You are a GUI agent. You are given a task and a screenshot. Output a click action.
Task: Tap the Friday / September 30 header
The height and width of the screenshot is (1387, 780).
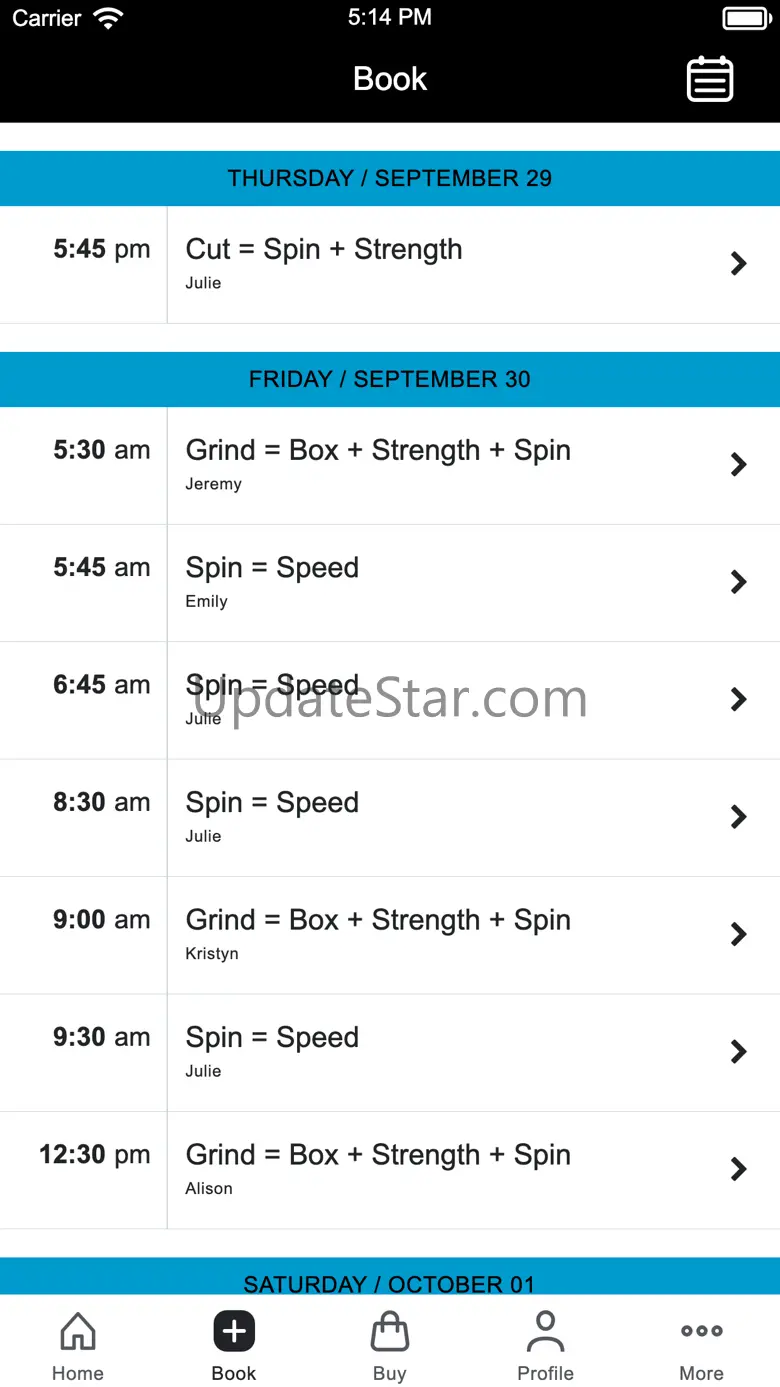390,379
